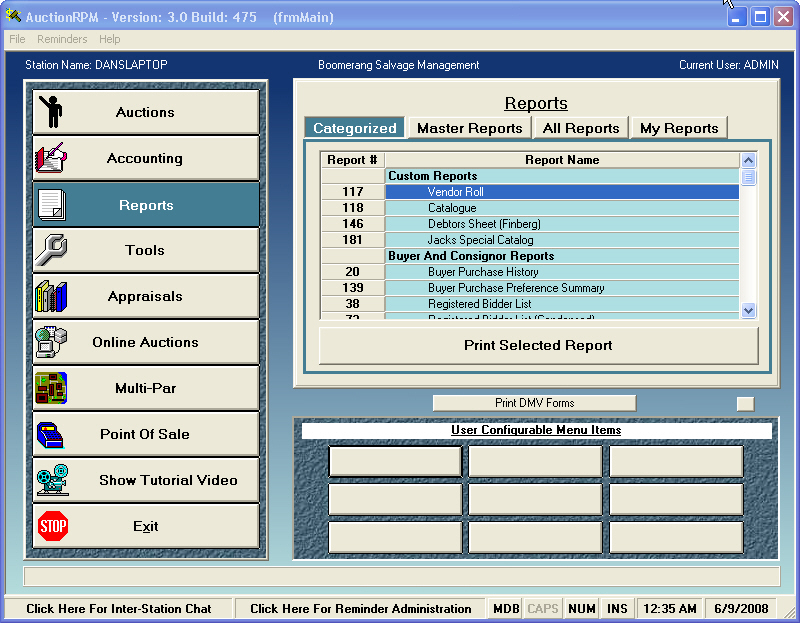Click the Point Of Sale register icon
800x623 pixels.
pos(51,435)
